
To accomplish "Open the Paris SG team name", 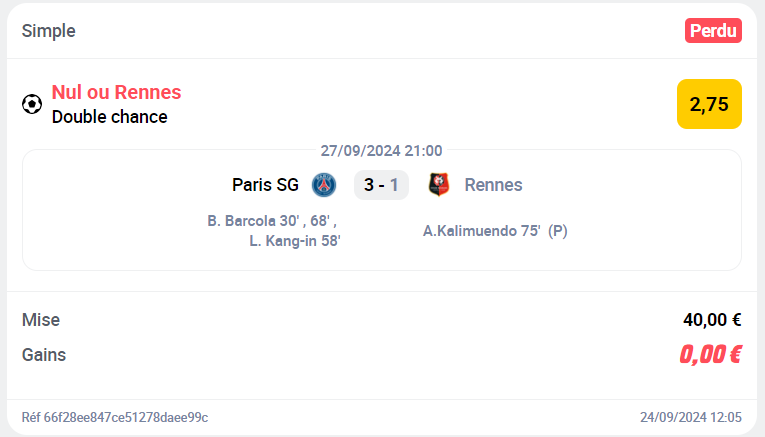I will 265,185.
